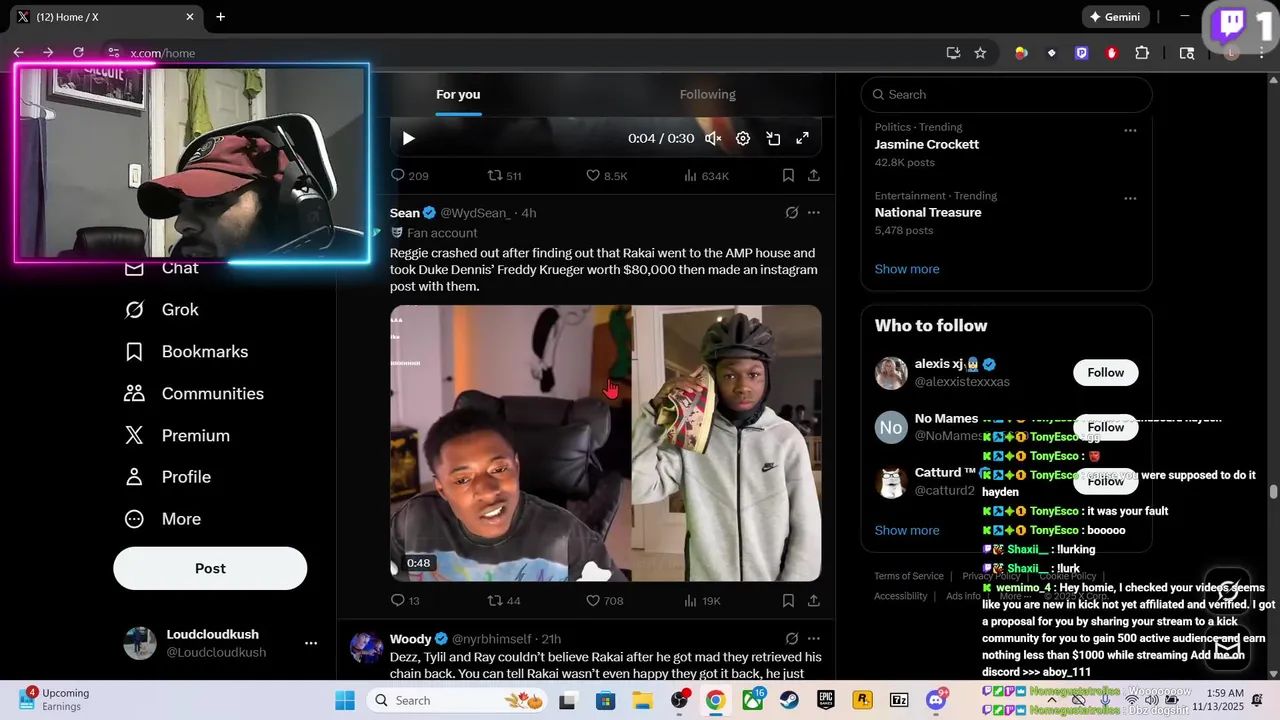Open Loudcloudkush account menu dots
Viewport: 1280px width, 720px height.
pyautogui.click(x=311, y=643)
